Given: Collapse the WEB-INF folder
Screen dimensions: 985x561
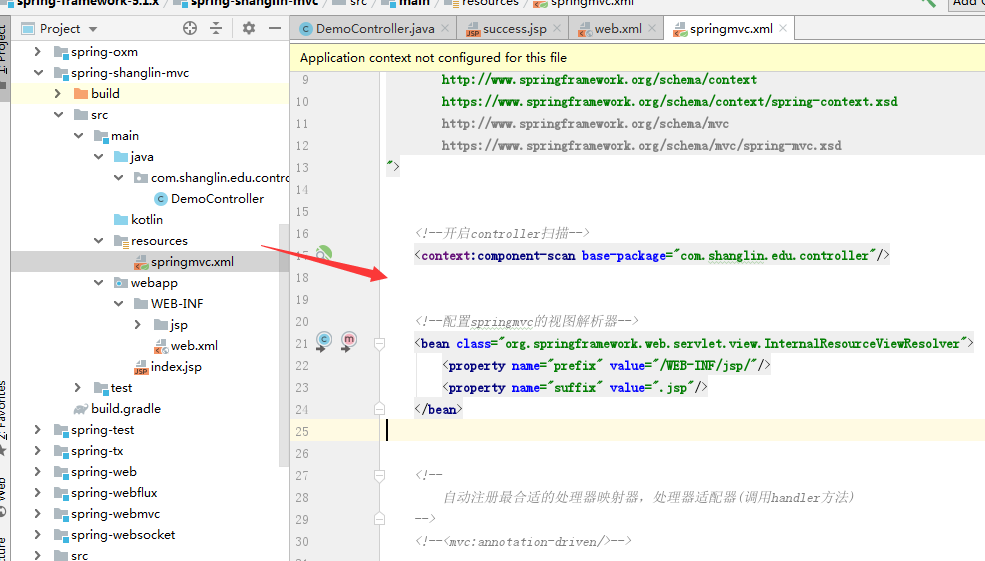Looking at the screenshot, I should [118, 303].
